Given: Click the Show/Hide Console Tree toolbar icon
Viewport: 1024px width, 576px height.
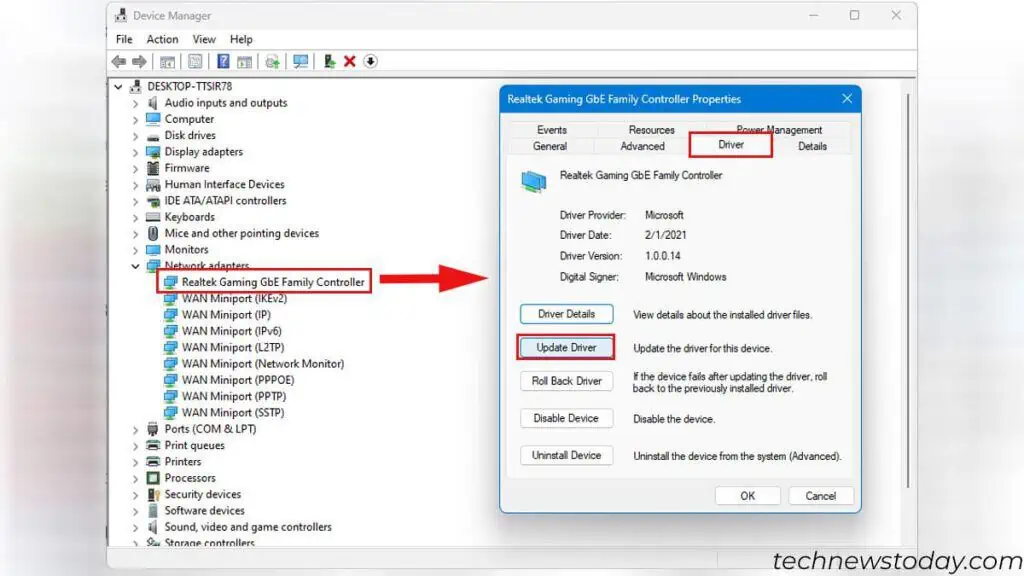Looking at the screenshot, I should point(167,61).
